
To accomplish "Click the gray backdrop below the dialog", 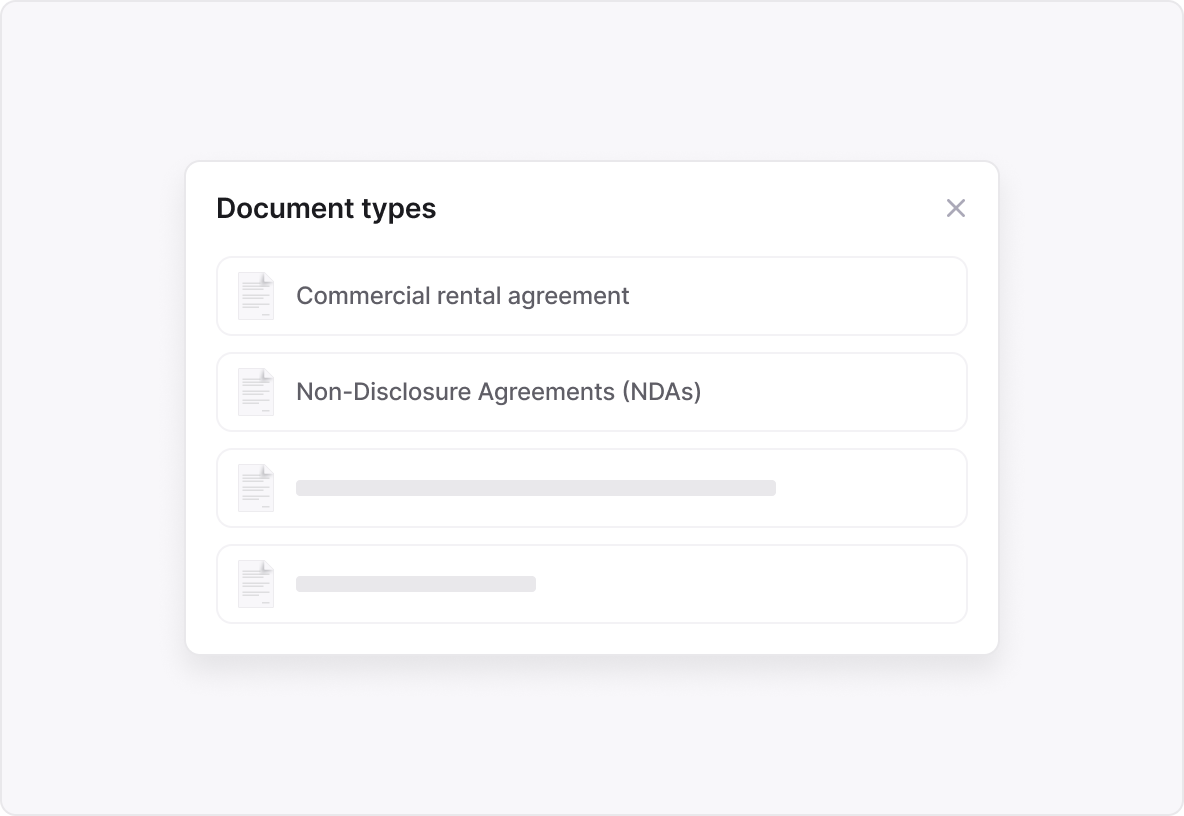I will coord(592,735).
